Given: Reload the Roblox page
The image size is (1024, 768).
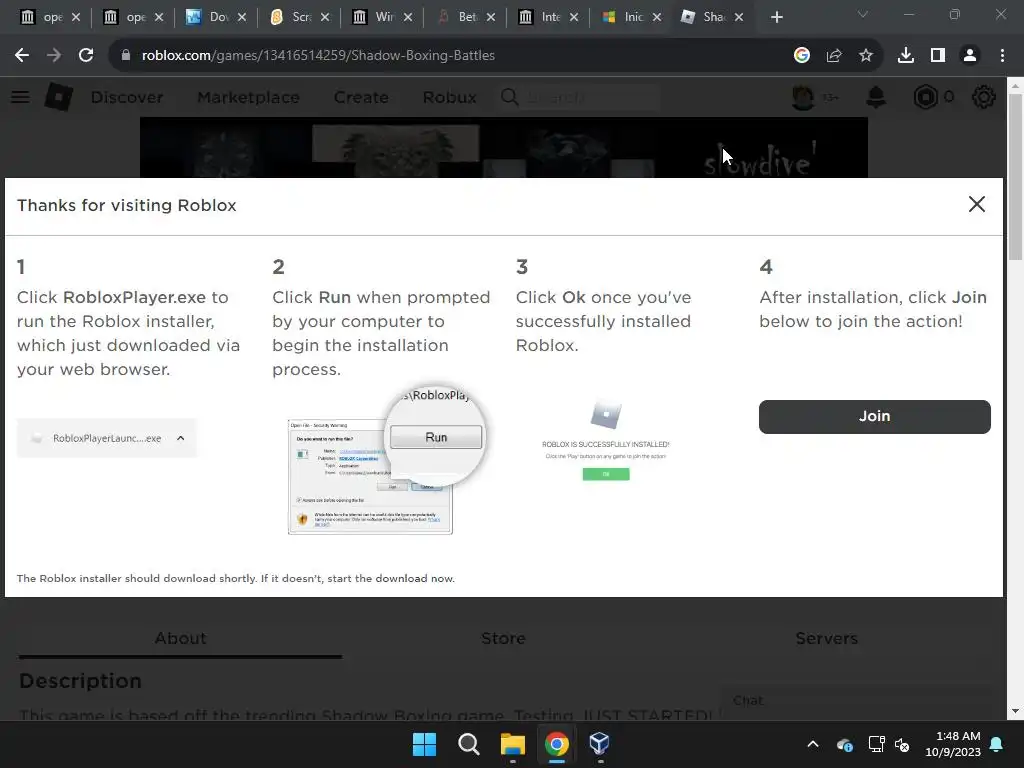Looking at the screenshot, I should [x=86, y=56].
